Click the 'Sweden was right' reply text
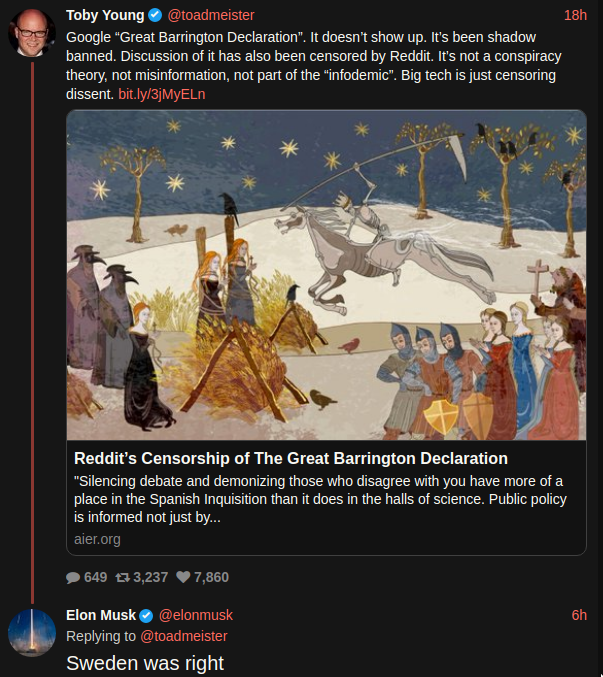The image size is (603, 677). pos(145,663)
